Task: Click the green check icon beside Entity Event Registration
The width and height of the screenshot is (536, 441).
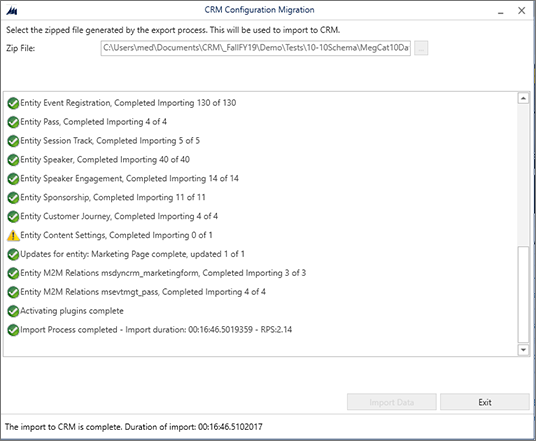Action: click(13, 103)
